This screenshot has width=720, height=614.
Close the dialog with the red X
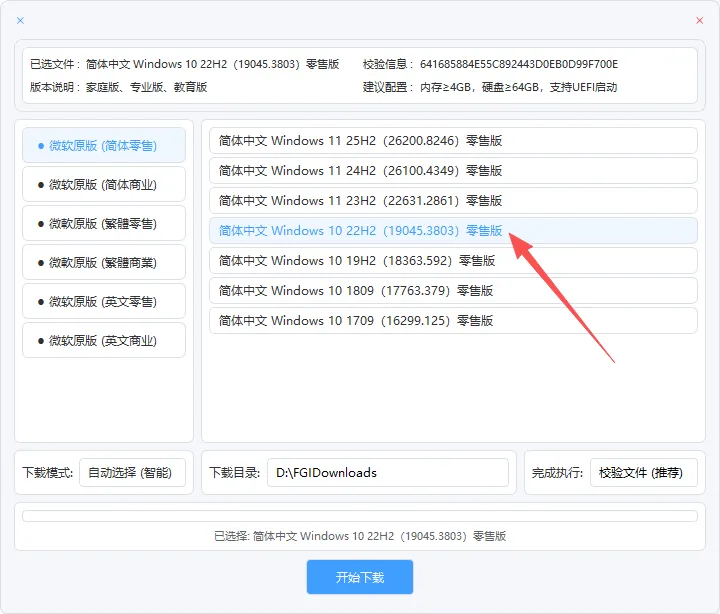tap(699, 20)
